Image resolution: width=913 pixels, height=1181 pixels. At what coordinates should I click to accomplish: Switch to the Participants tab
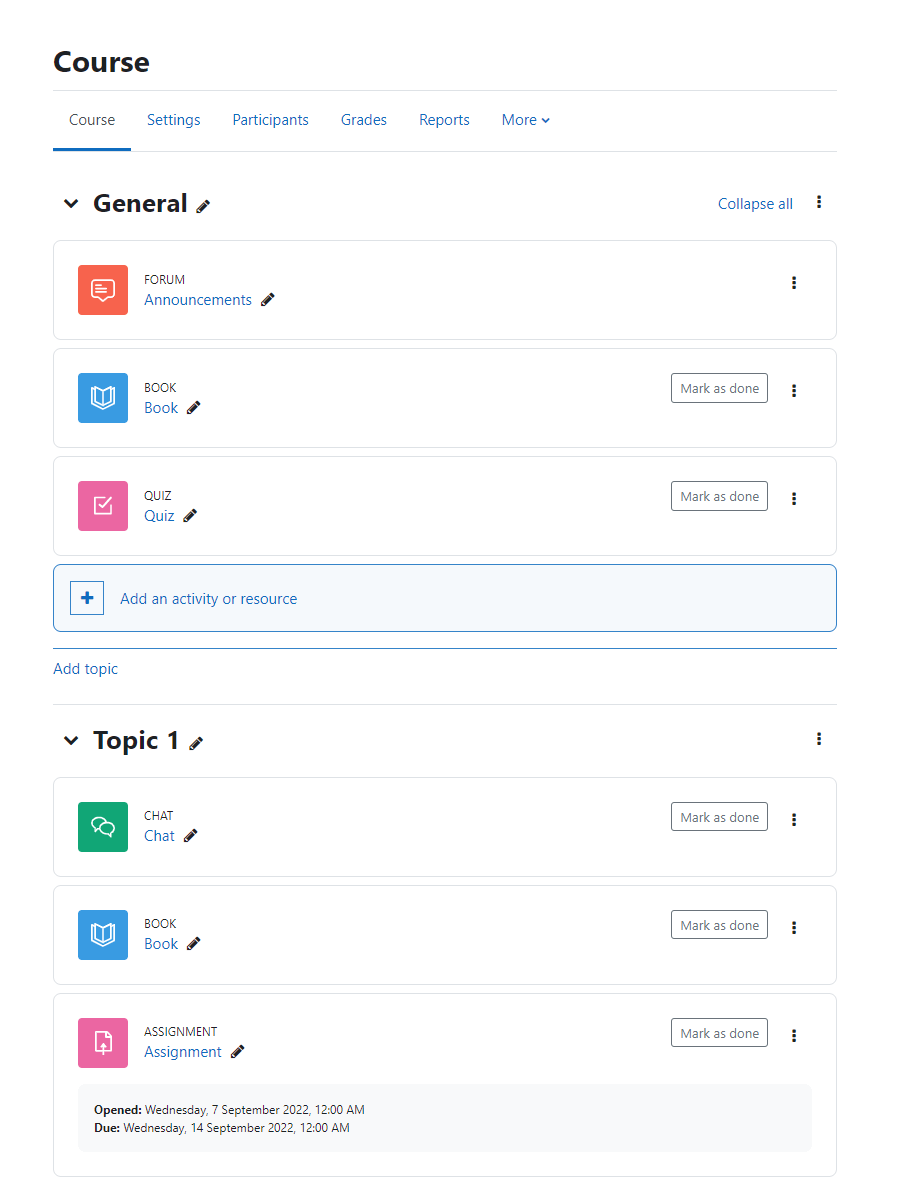pos(270,119)
